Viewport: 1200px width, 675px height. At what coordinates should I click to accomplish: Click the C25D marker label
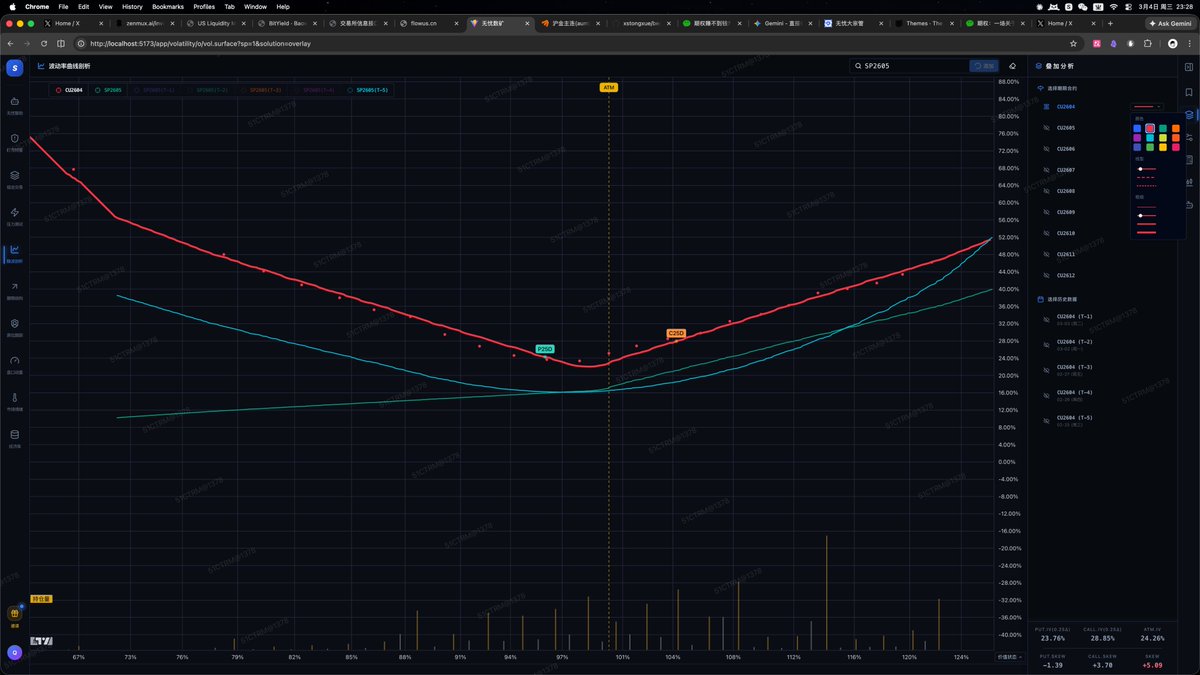[x=676, y=332]
